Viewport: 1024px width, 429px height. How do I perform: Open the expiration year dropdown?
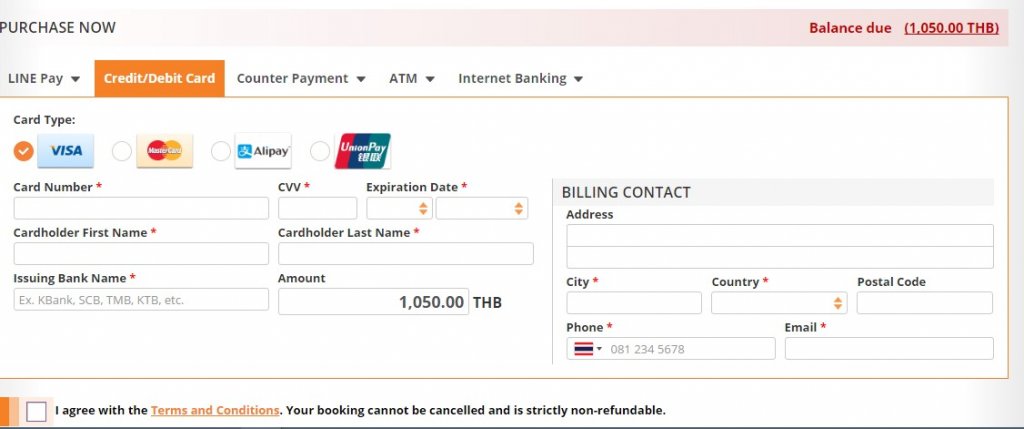pyautogui.click(x=482, y=208)
